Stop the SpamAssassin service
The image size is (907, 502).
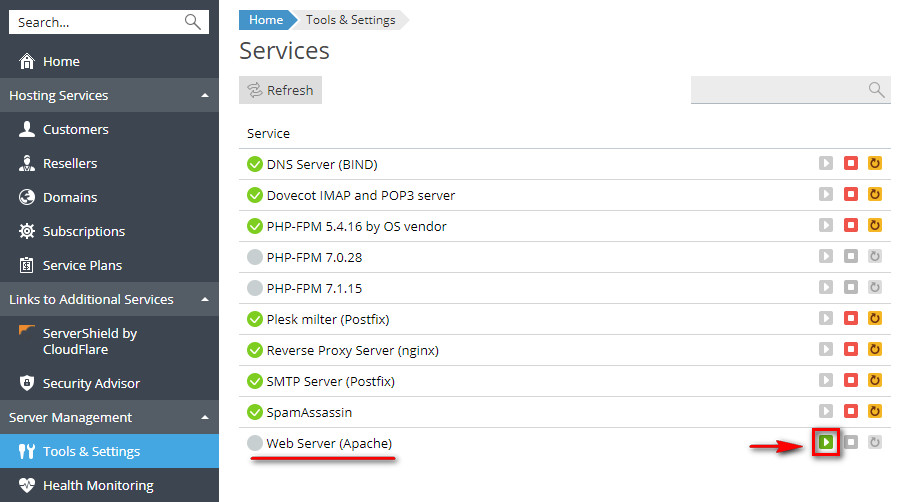(851, 411)
